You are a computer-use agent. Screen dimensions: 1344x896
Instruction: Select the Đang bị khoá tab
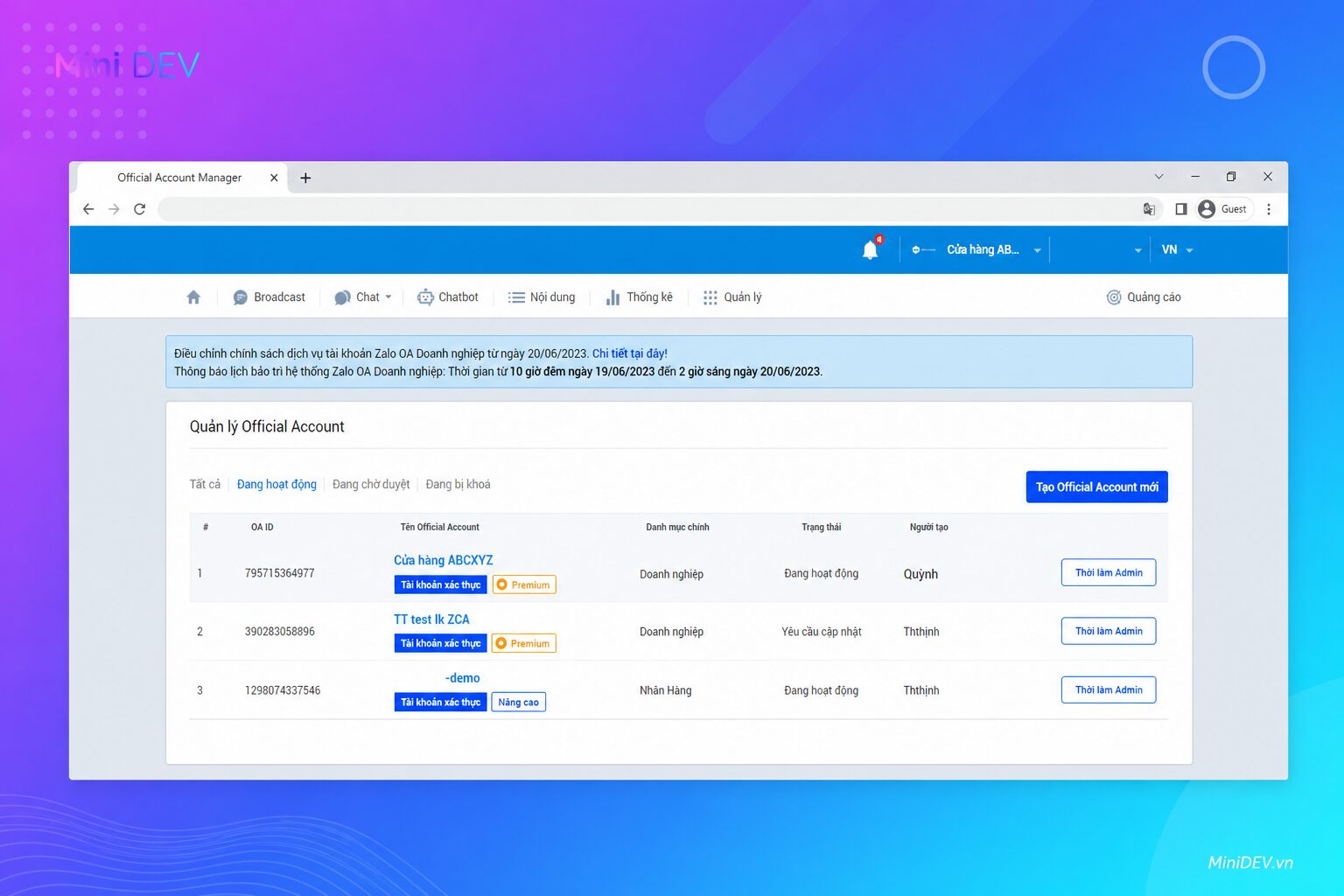pos(458,485)
